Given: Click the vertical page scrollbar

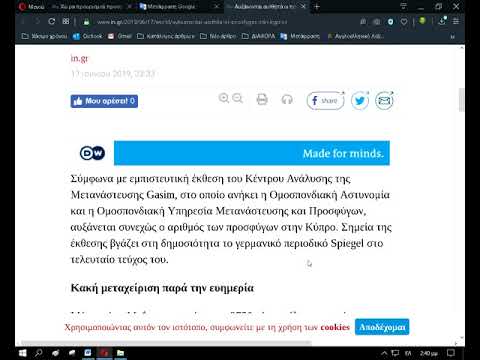Looking at the screenshot, I should [x=462, y=100].
